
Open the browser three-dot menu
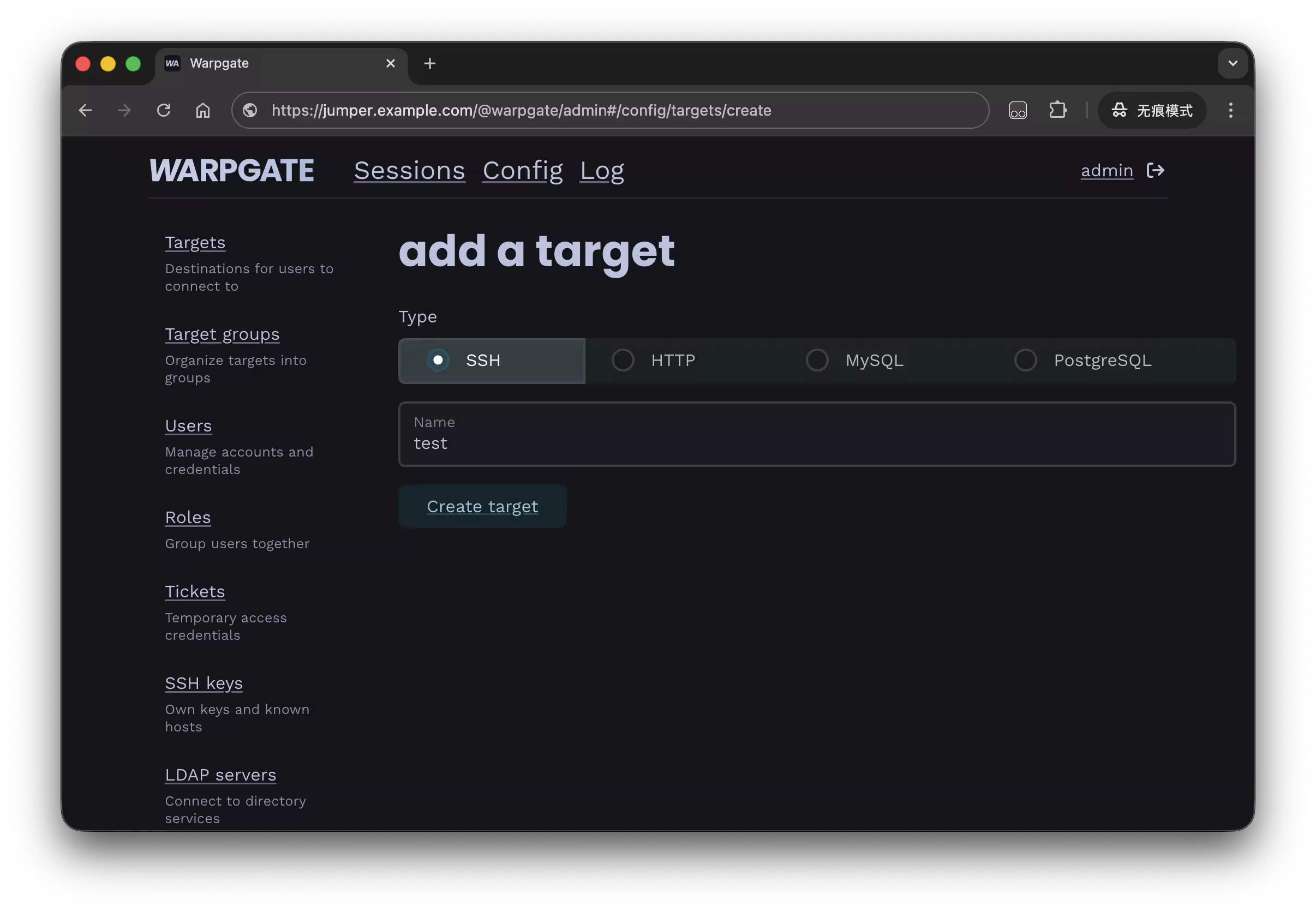[1230, 110]
